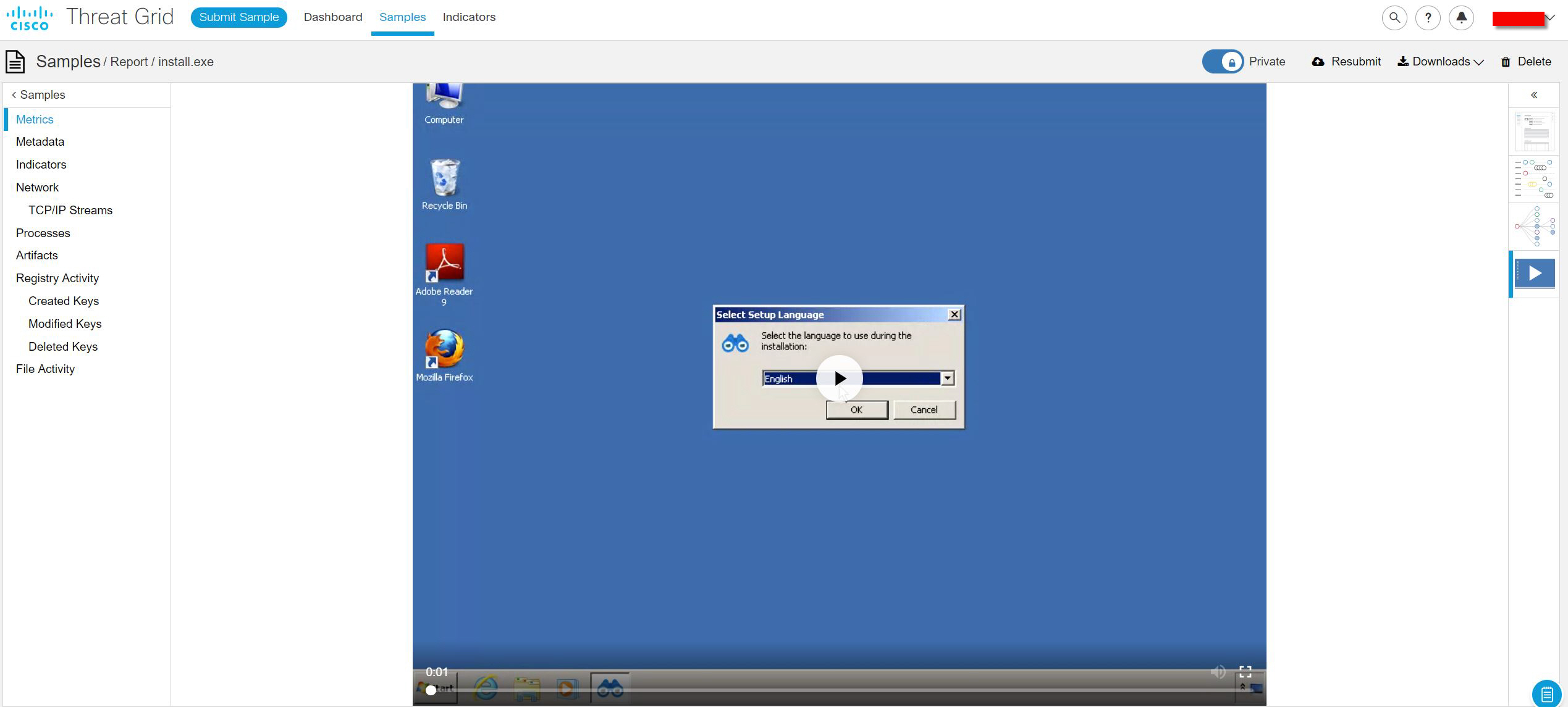Enter fullscreen video mode
This screenshot has height=707, width=1568.
coord(1245,672)
